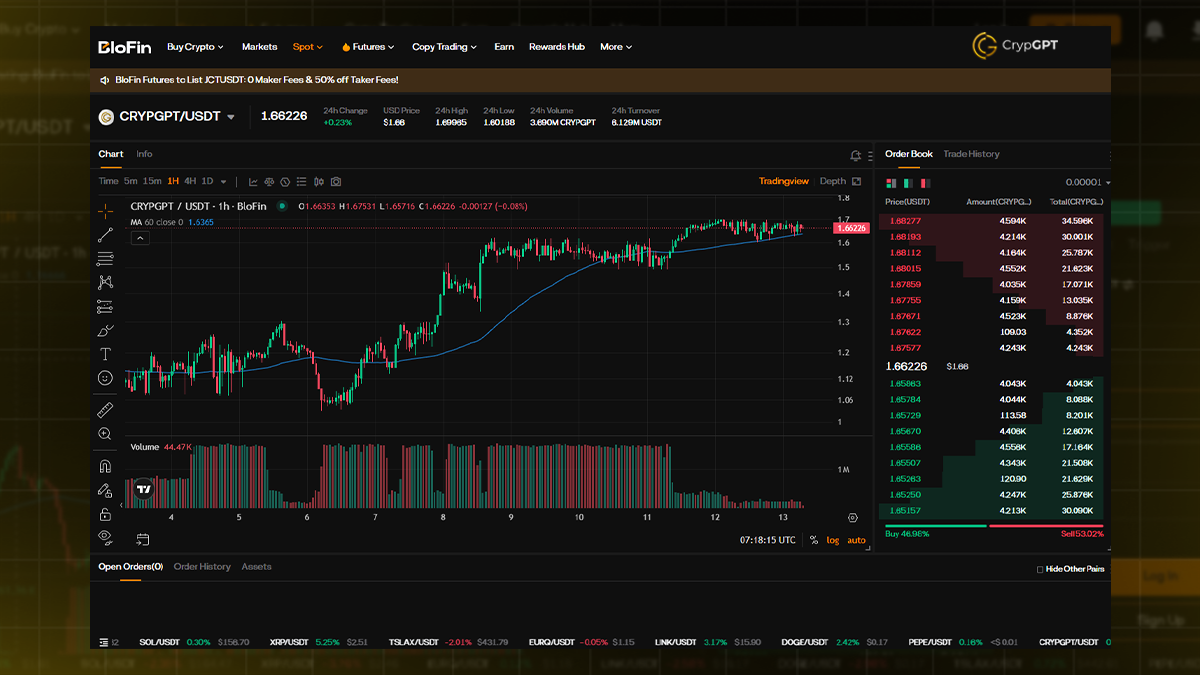
Task: Select the measure ruler tool
Action: (x=104, y=409)
